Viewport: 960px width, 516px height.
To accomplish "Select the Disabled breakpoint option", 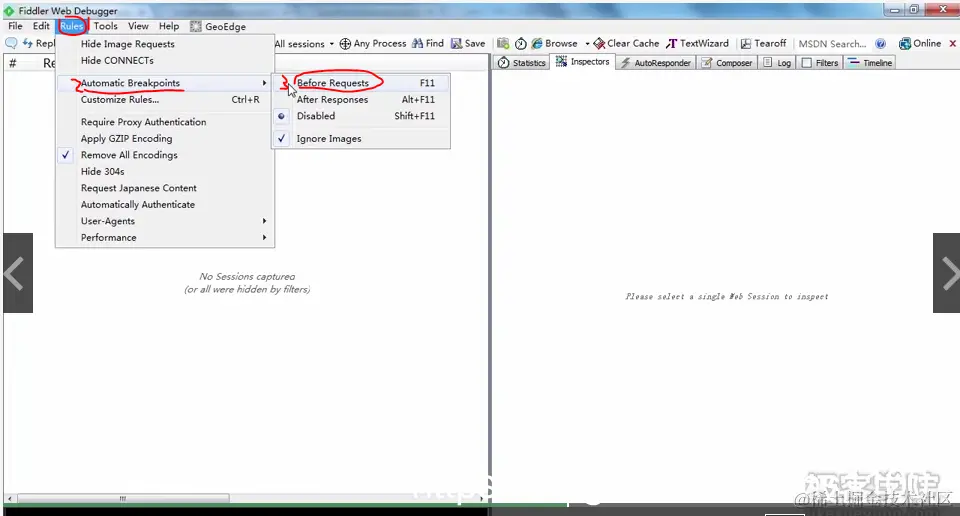I will click(361, 116).
